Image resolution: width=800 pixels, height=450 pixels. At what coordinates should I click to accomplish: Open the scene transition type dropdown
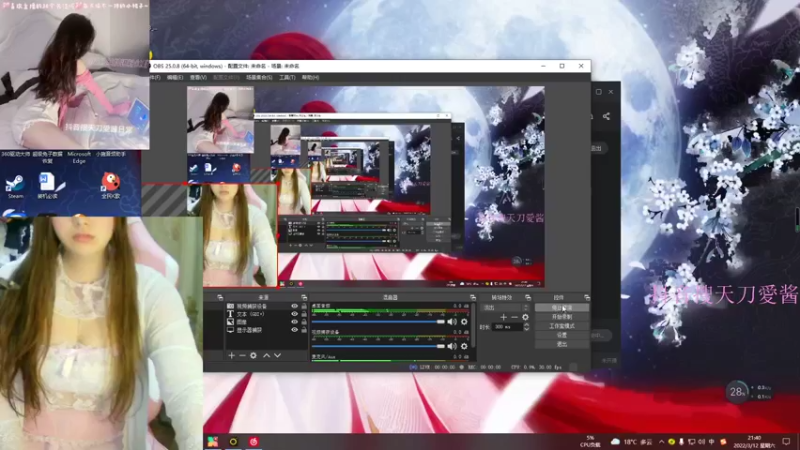coord(506,308)
